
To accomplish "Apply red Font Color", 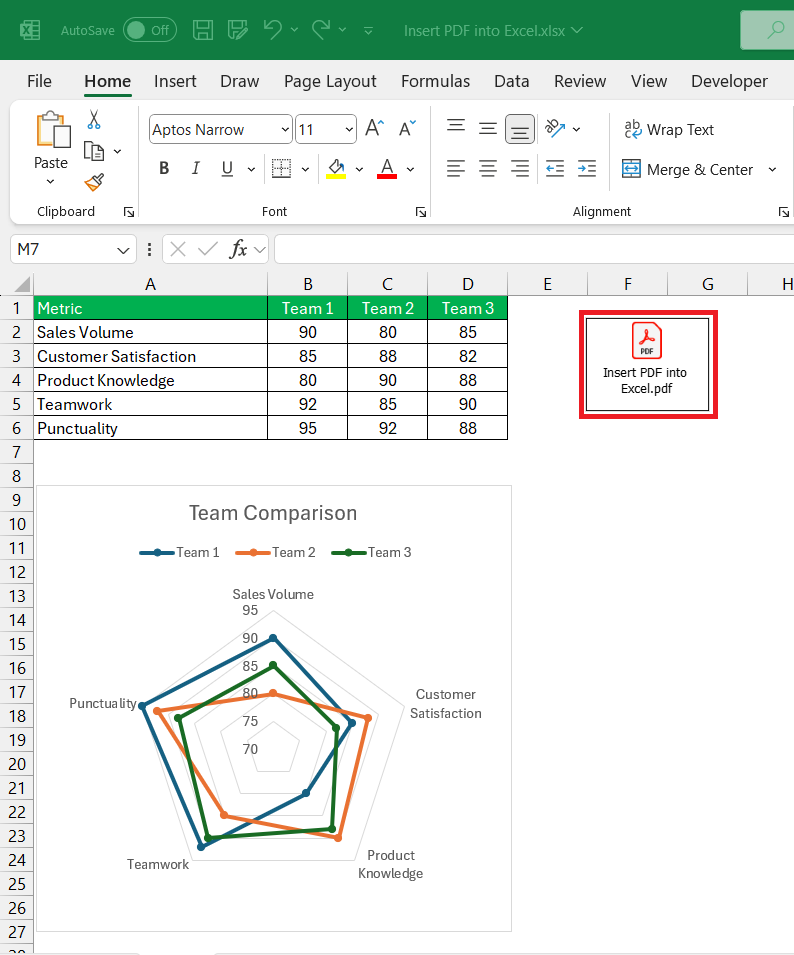I will click(x=387, y=169).
